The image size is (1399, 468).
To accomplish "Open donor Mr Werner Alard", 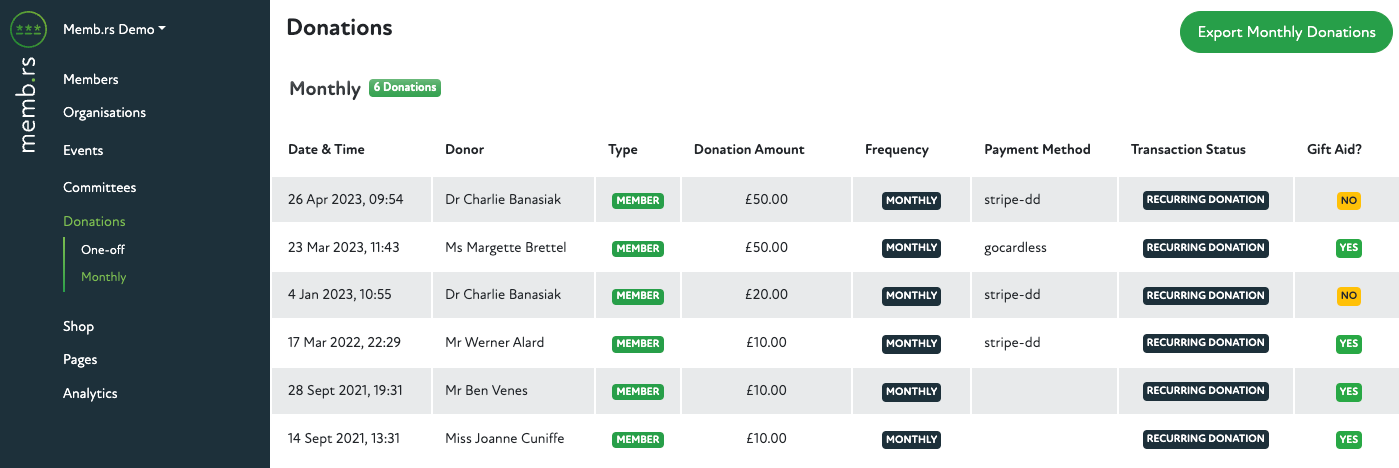I will (x=495, y=343).
